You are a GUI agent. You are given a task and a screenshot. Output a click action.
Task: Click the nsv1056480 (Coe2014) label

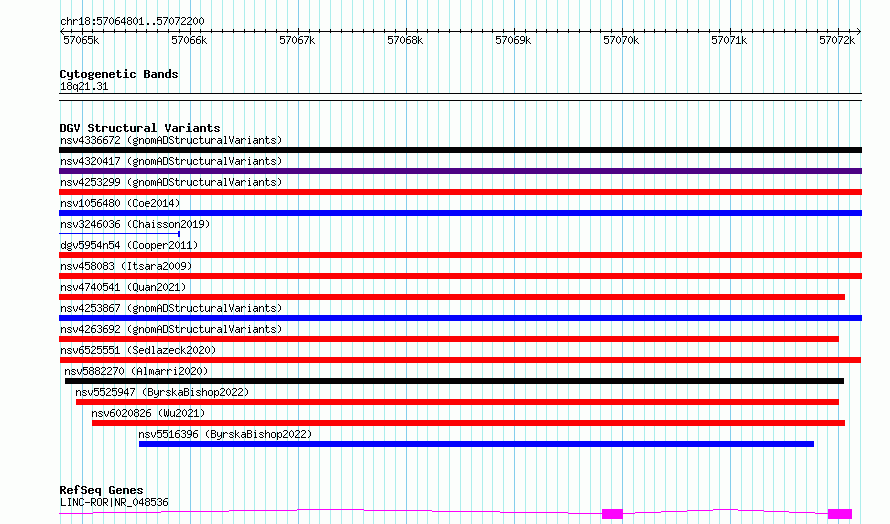120,203
